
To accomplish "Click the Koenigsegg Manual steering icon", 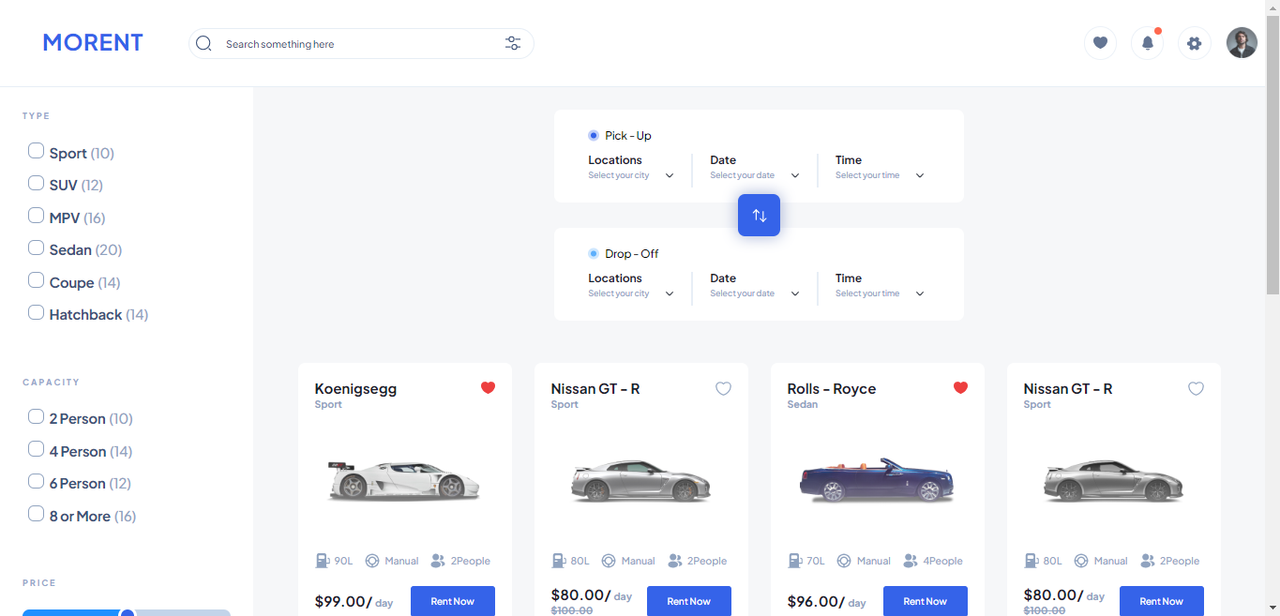I will [372, 561].
